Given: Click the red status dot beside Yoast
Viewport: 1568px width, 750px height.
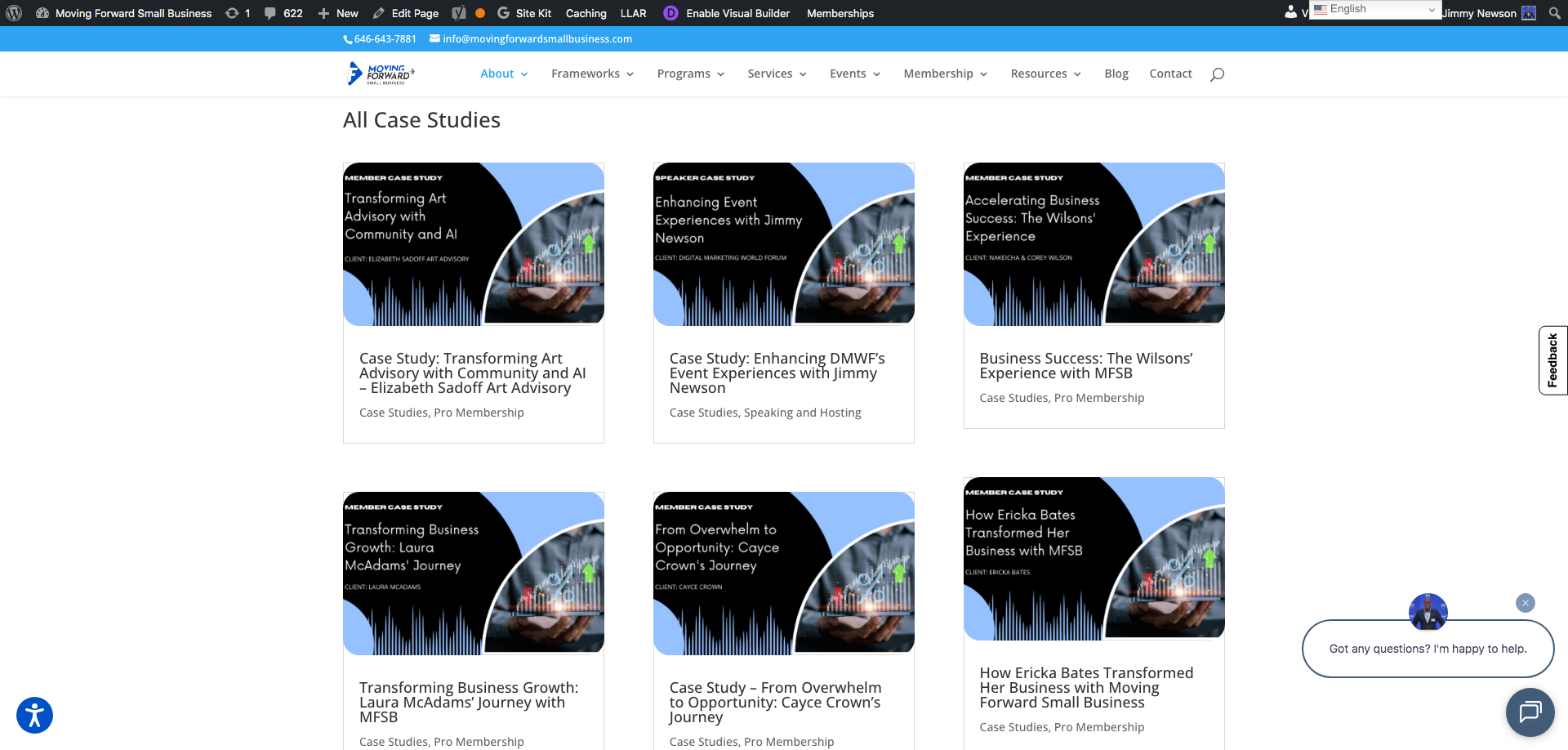Looking at the screenshot, I should (x=480, y=13).
